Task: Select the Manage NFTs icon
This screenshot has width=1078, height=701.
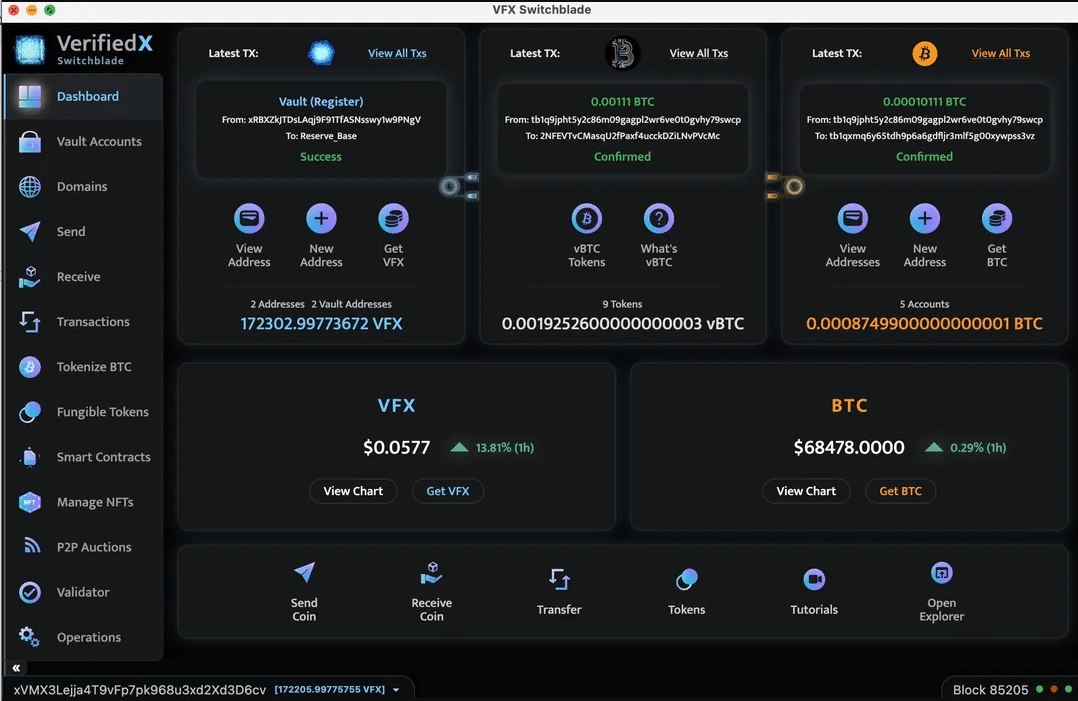Action: pyautogui.click(x=27, y=501)
